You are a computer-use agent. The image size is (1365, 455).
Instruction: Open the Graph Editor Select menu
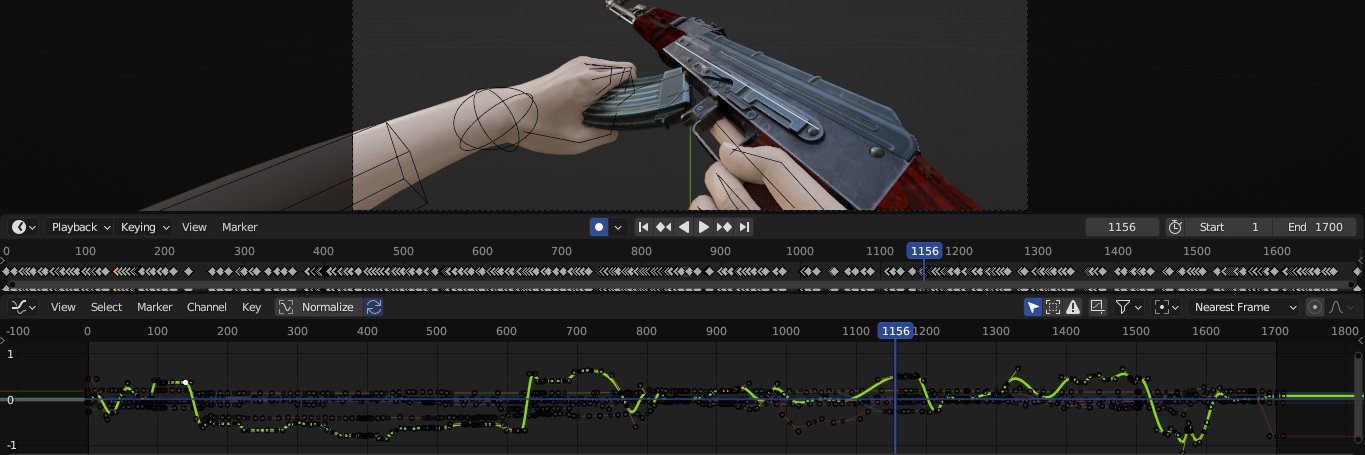pos(106,307)
